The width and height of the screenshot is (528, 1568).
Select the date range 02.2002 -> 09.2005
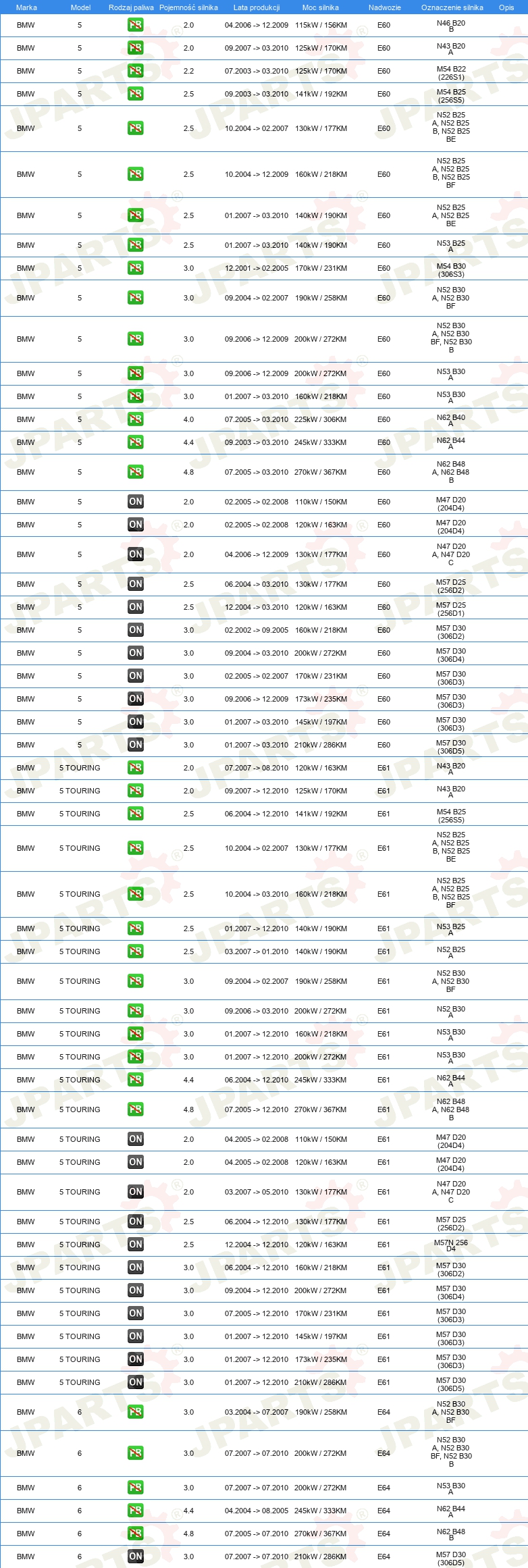tap(257, 630)
